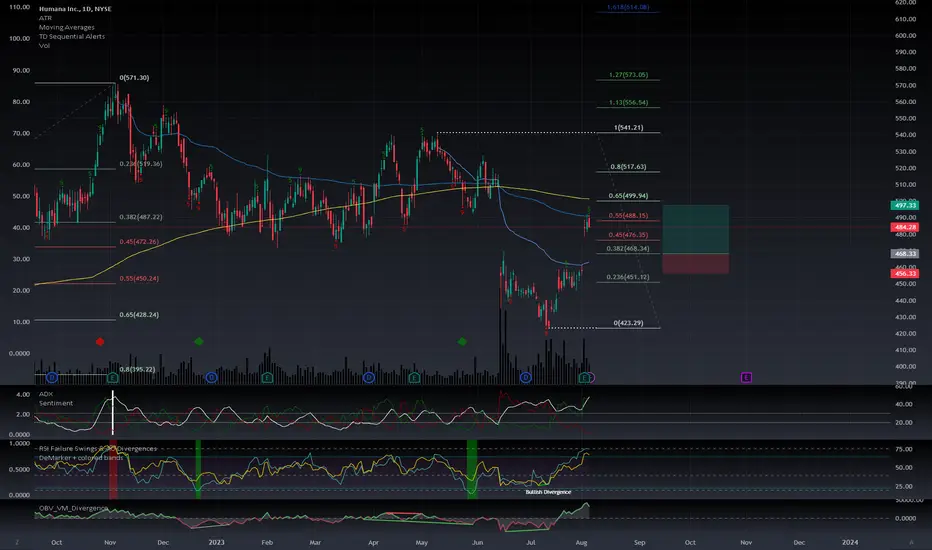Select the Sentiment indicator legend

(x=56, y=403)
